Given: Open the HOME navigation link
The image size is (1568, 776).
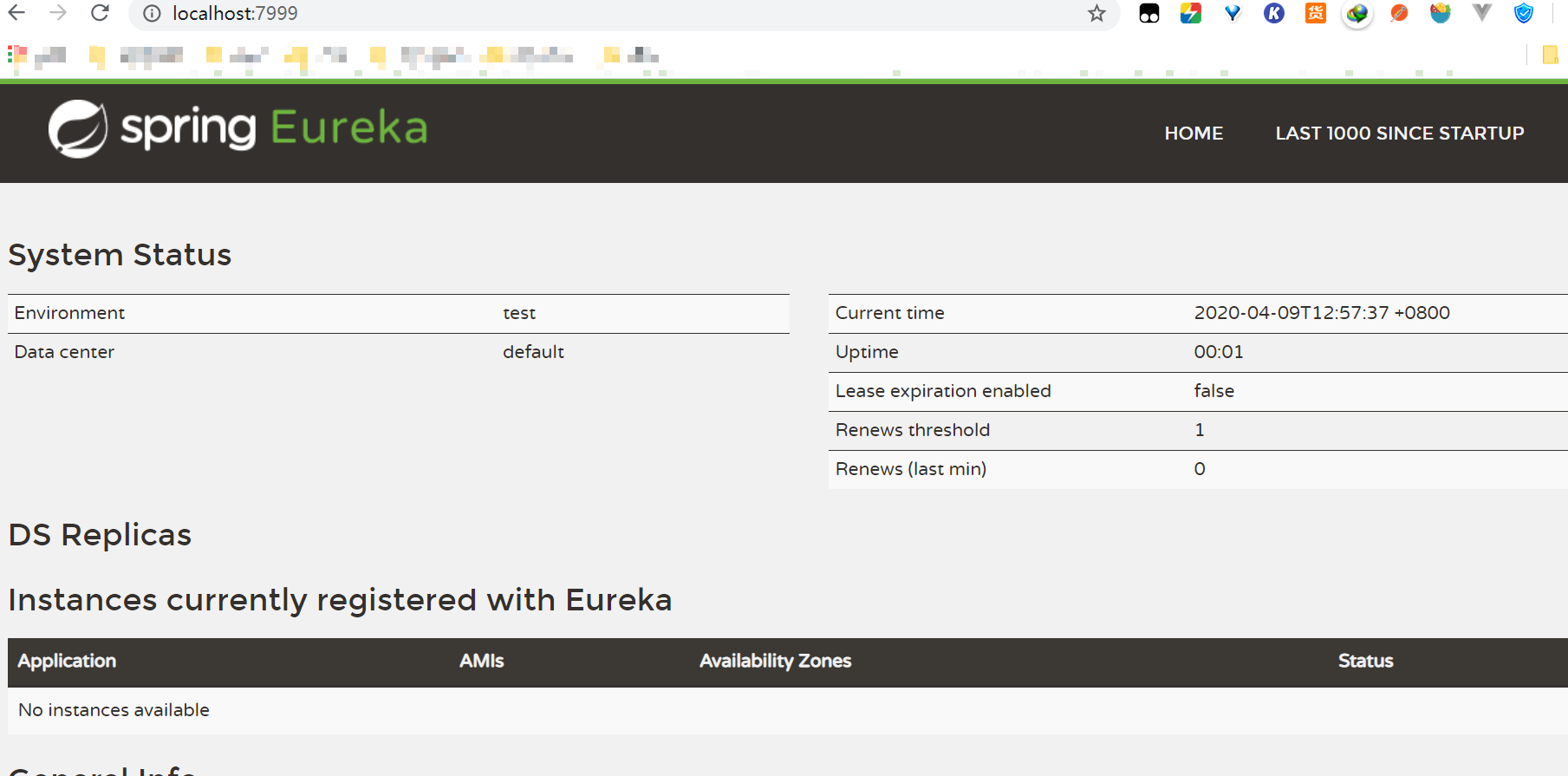Looking at the screenshot, I should tap(1194, 134).
